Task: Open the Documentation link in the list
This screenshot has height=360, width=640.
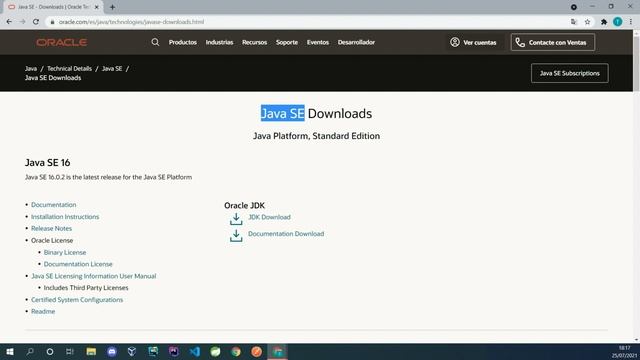Action: pos(53,205)
